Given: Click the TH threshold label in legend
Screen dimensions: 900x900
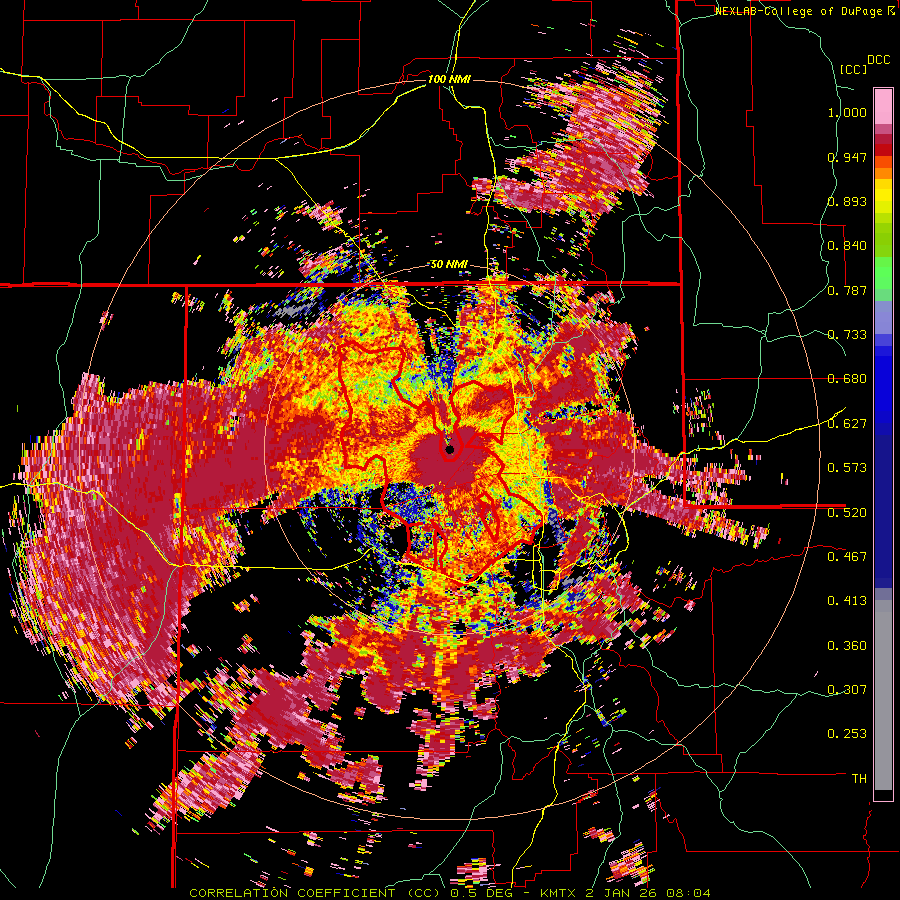Looking at the screenshot, I should click(859, 778).
